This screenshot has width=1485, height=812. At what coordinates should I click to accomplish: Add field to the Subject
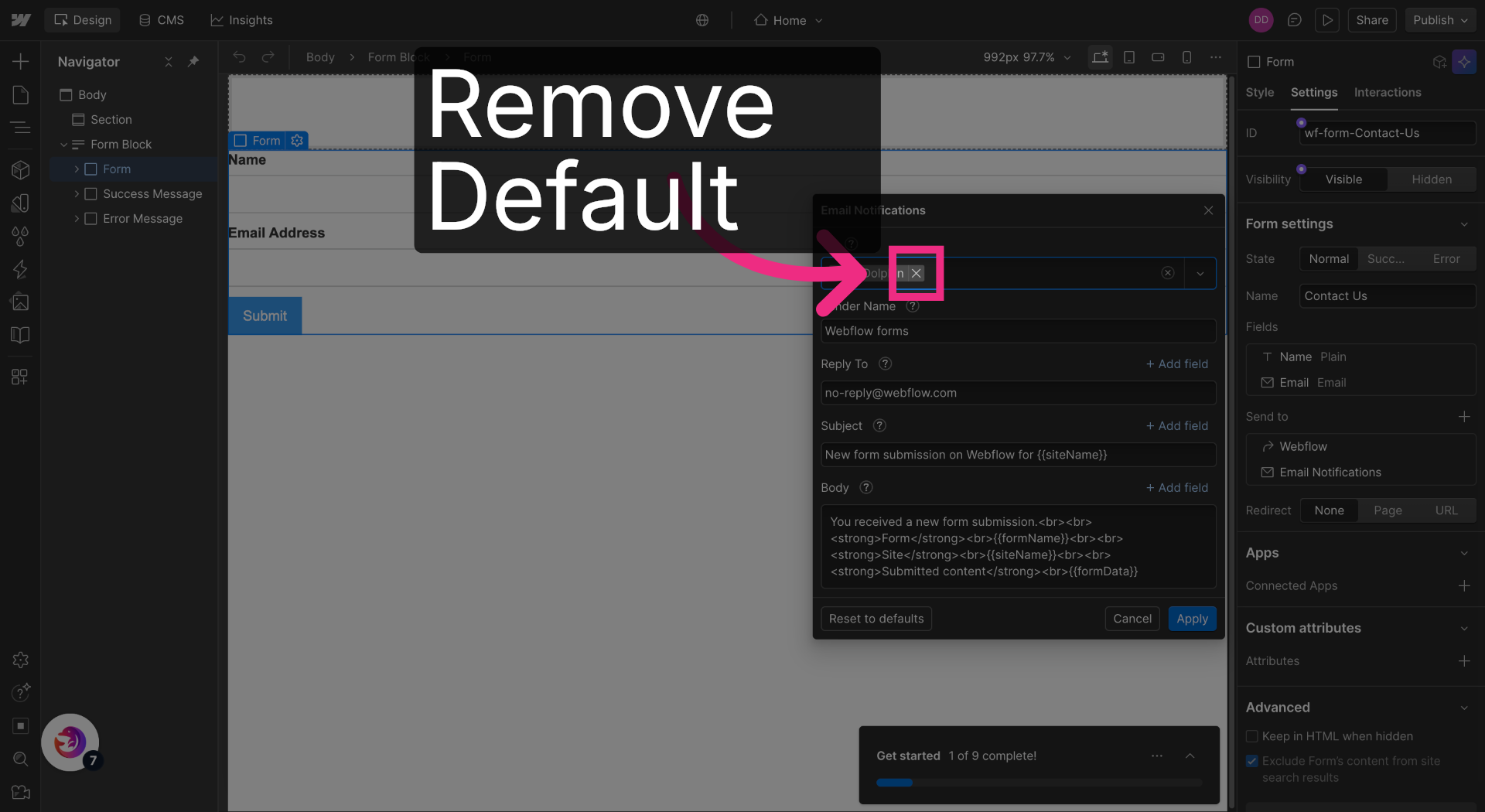coord(1176,426)
